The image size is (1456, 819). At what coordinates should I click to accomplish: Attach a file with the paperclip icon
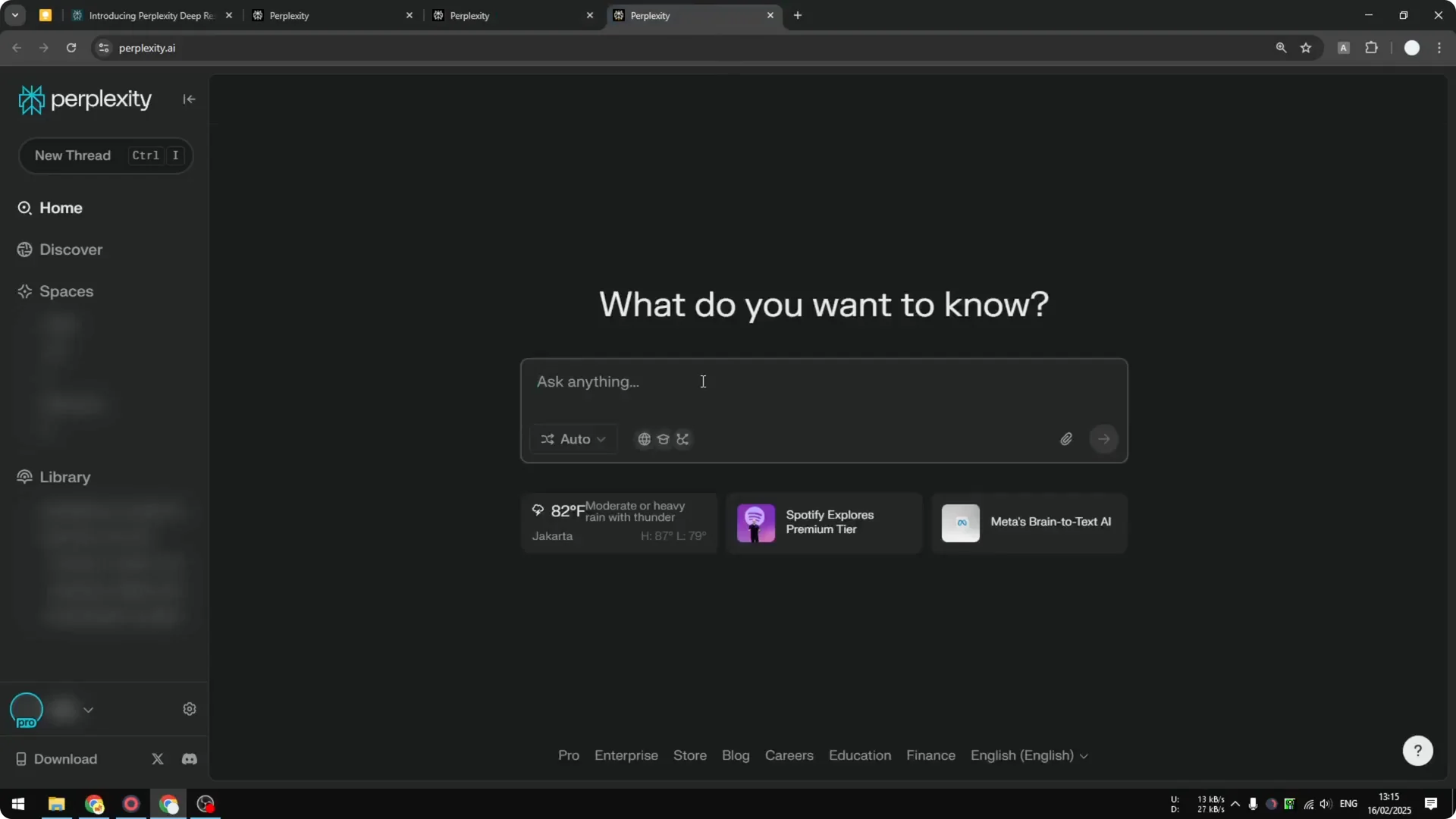(x=1066, y=439)
